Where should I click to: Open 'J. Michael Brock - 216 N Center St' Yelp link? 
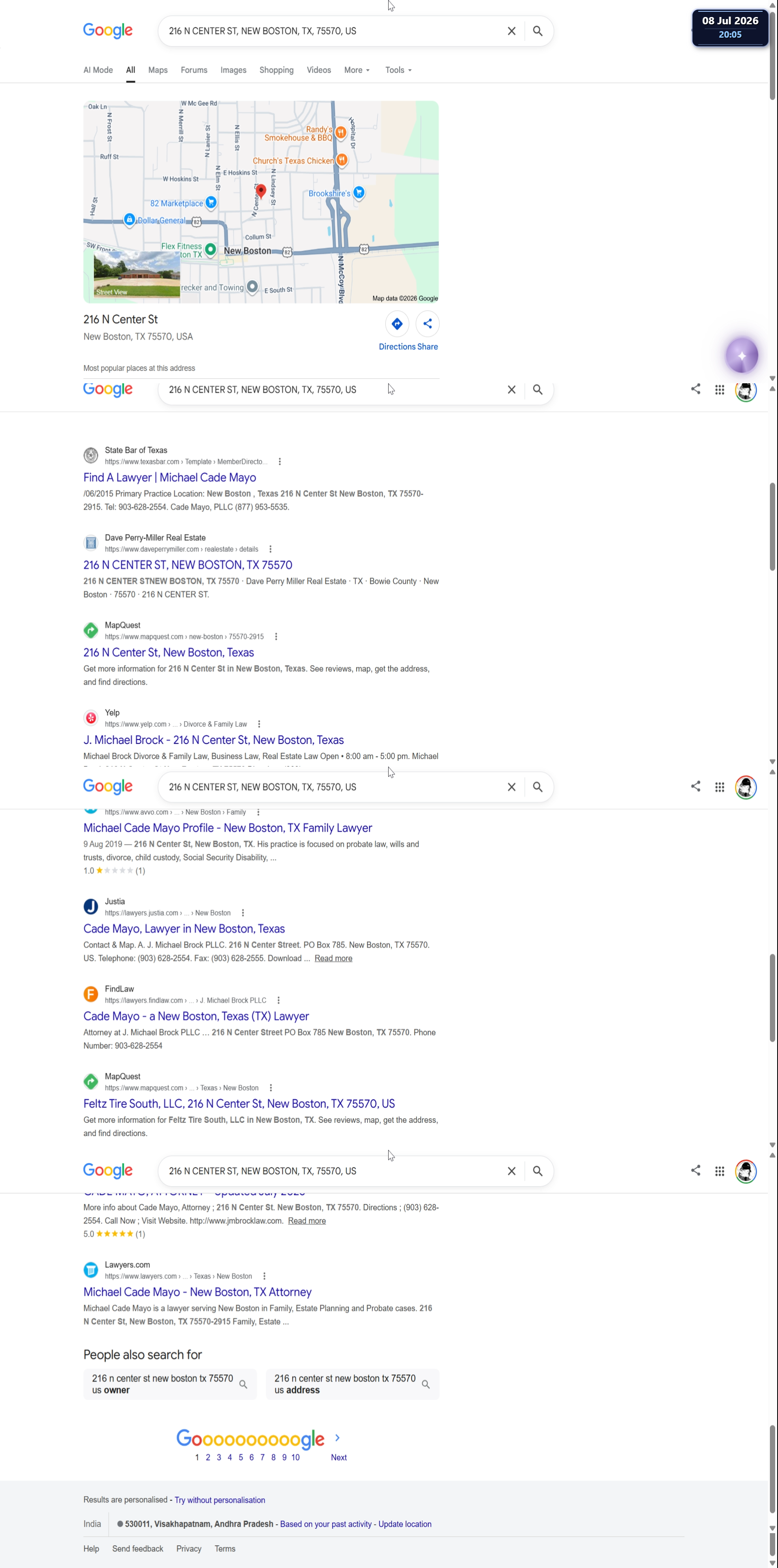point(214,740)
